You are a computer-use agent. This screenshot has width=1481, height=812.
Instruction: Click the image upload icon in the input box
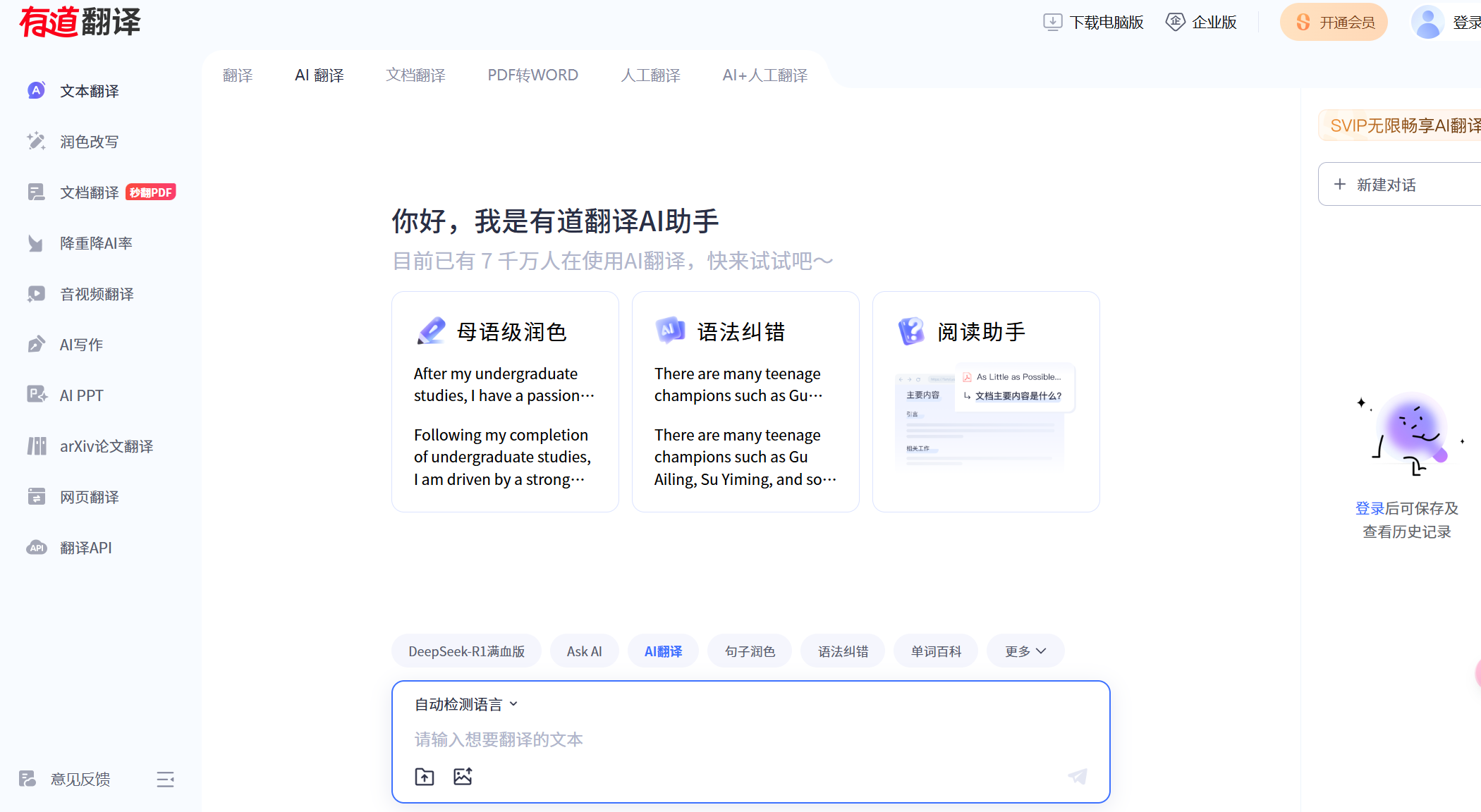(x=463, y=777)
